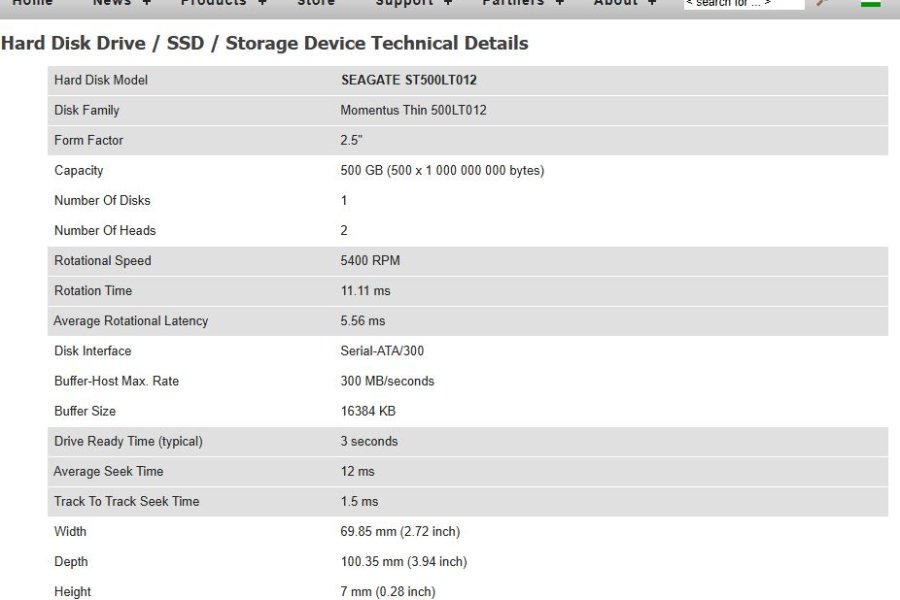Viewport: 900px width, 600px height.
Task: Expand the plus beside Support
Action: pos(448,2)
